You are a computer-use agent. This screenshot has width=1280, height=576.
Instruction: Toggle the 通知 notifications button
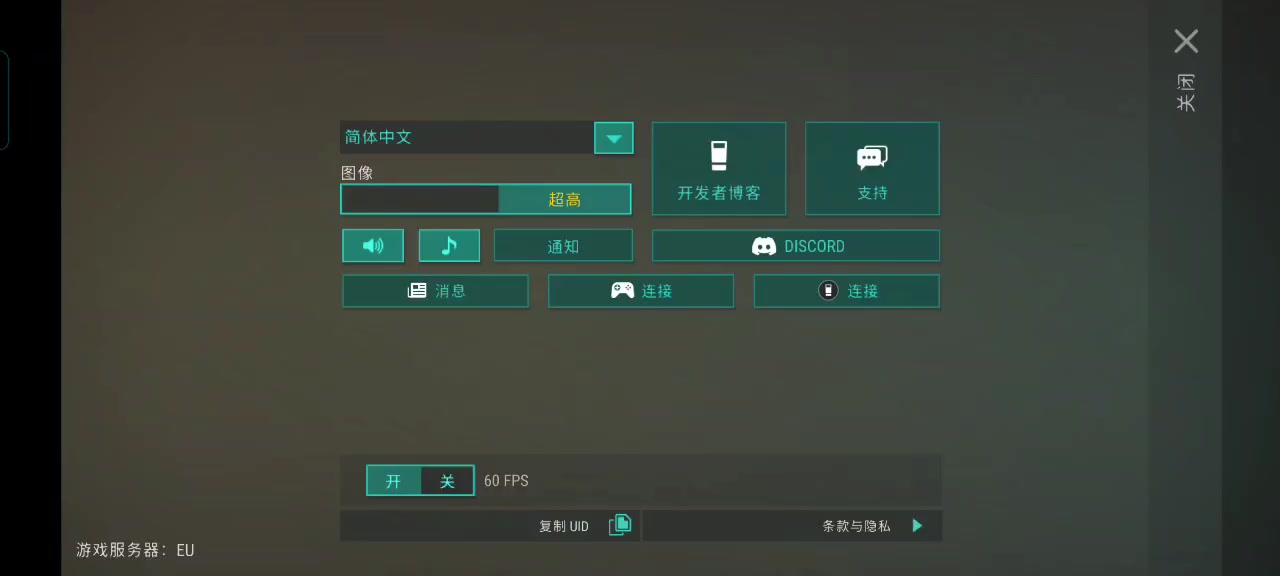pos(563,245)
